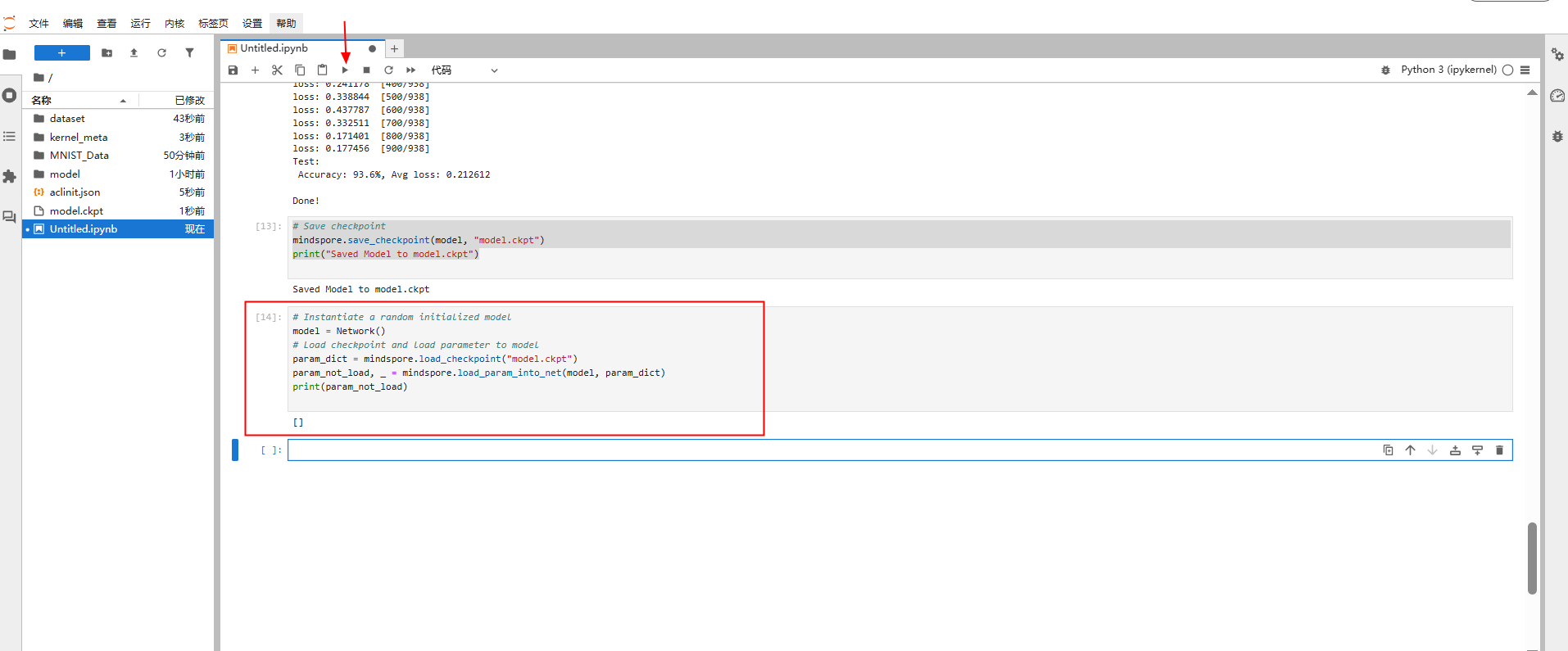Paste cell from clipboard
Image resolution: width=1568 pixels, height=651 pixels.
coord(322,70)
